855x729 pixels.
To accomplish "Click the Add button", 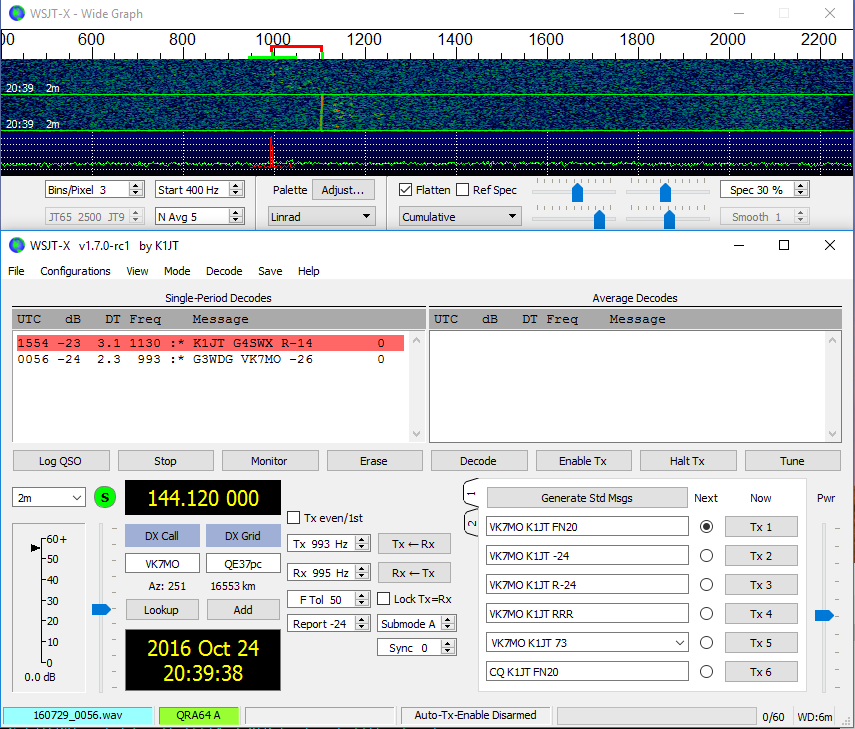I will pos(243,610).
